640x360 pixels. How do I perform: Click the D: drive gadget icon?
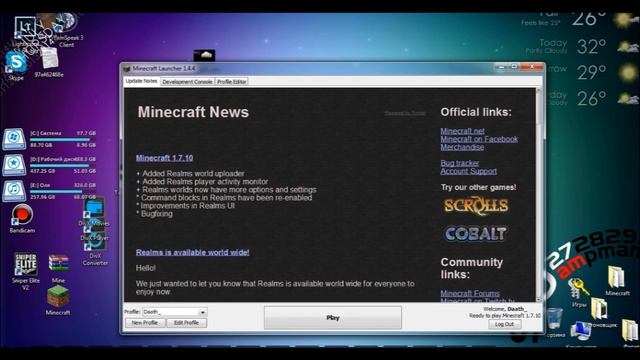tap(14, 165)
